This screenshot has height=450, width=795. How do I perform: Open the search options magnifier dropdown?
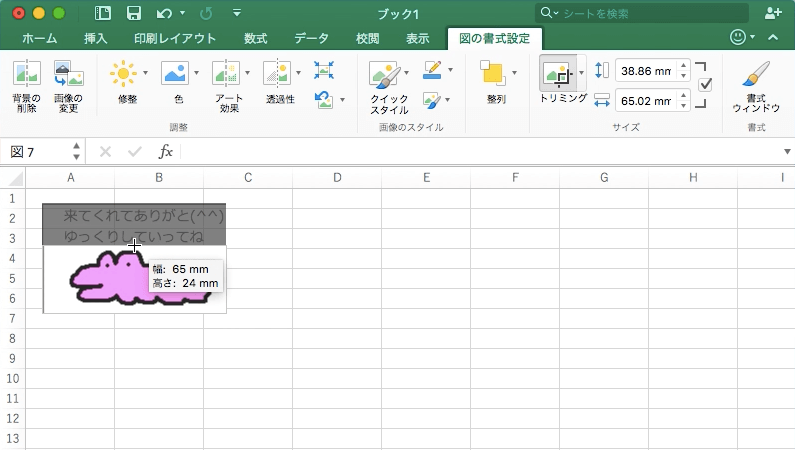point(549,13)
